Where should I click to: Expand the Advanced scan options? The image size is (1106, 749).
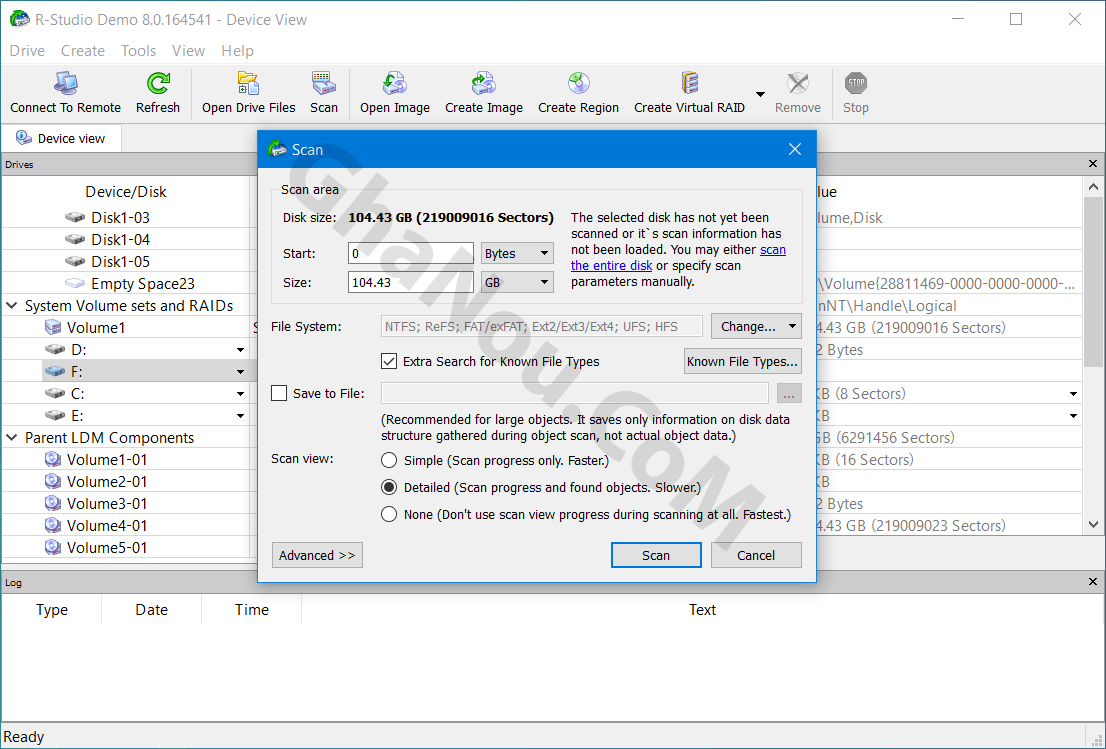coord(317,555)
